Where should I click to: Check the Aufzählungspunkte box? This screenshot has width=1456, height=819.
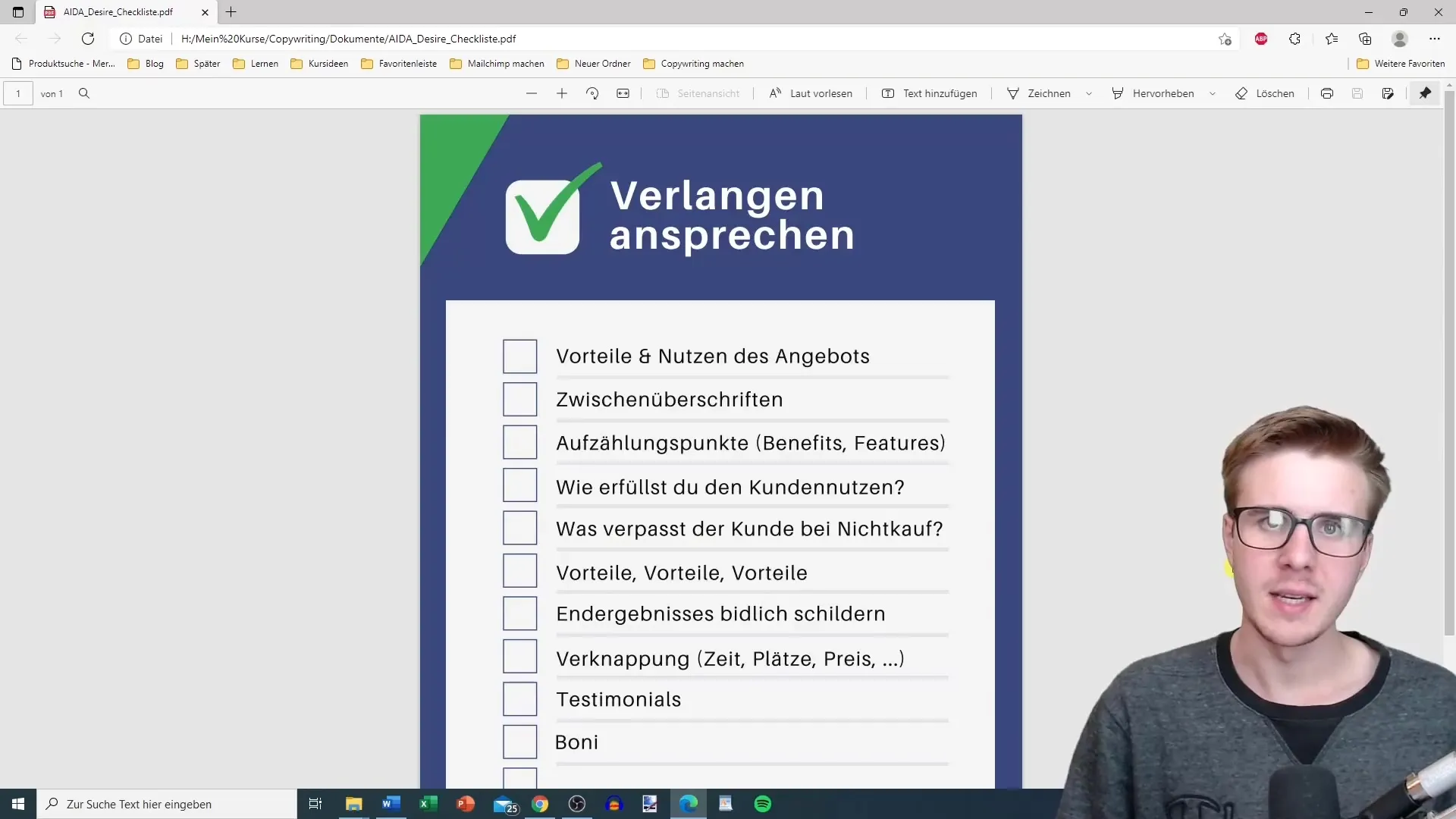coord(520,442)
